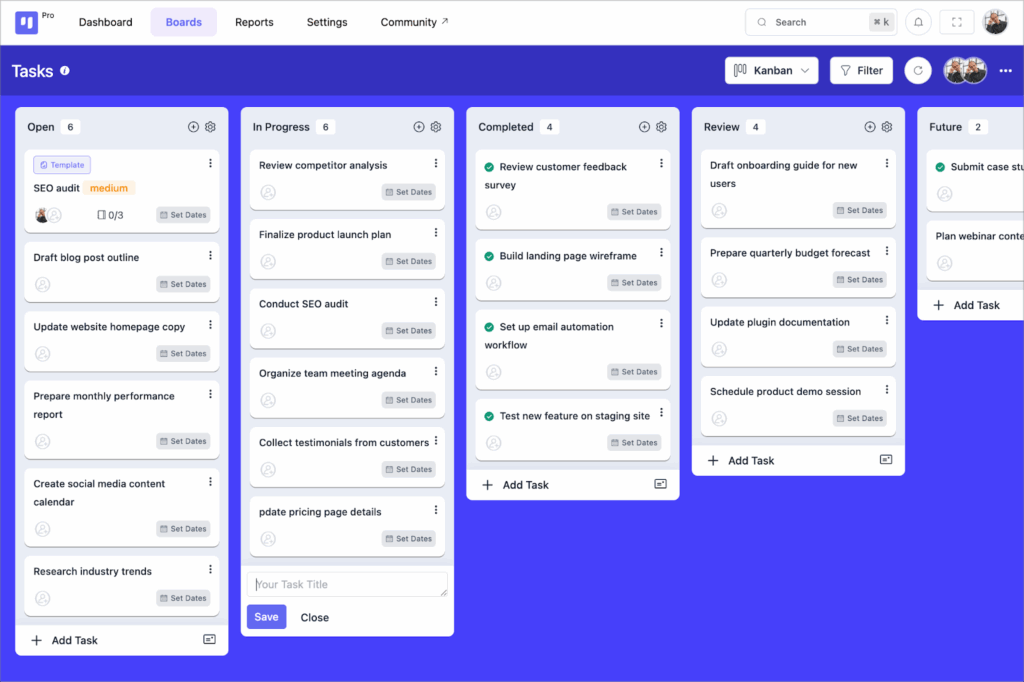Click the 0/3 checklist progress on SEO audit

click(x=112, y=215)
